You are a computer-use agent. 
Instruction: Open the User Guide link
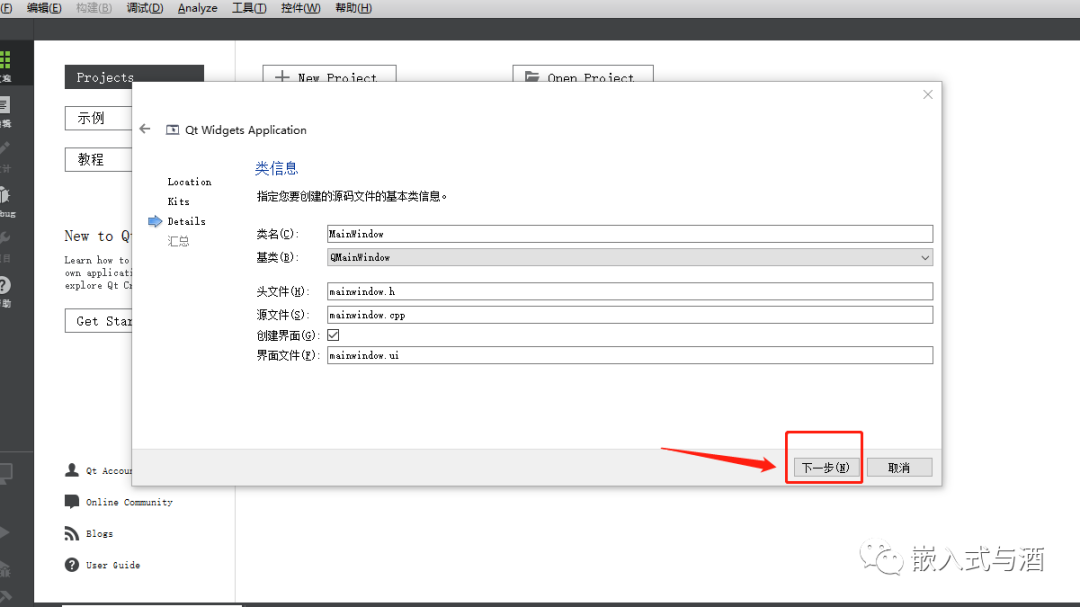click(113, 565)
